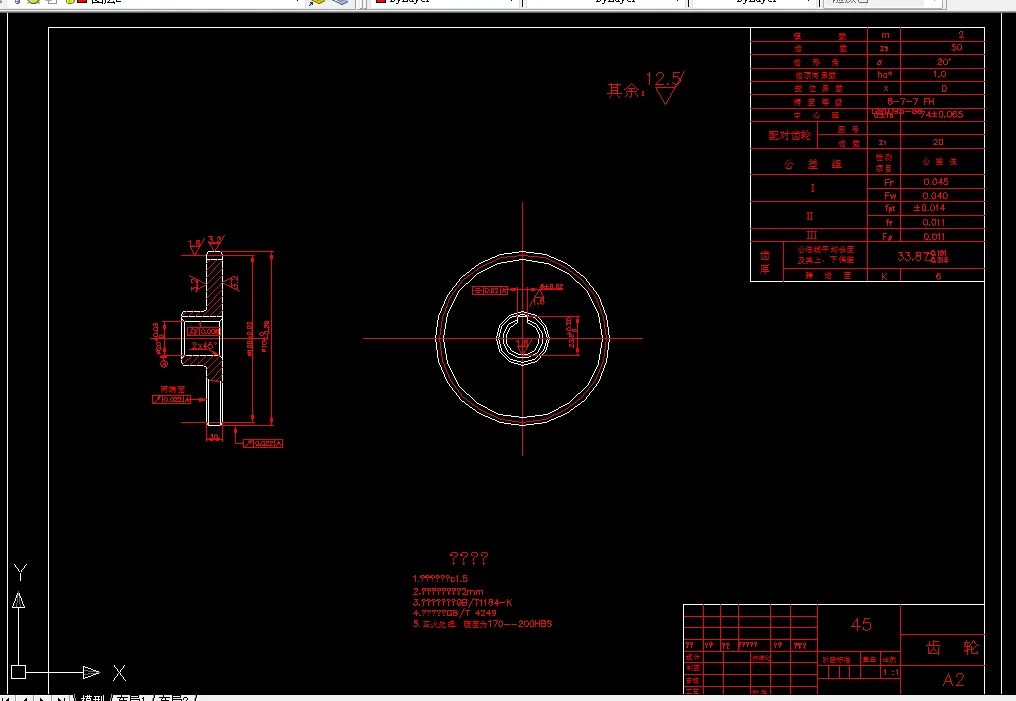
Task: Select note line ending in 2mm
Action: click(448, 592)
